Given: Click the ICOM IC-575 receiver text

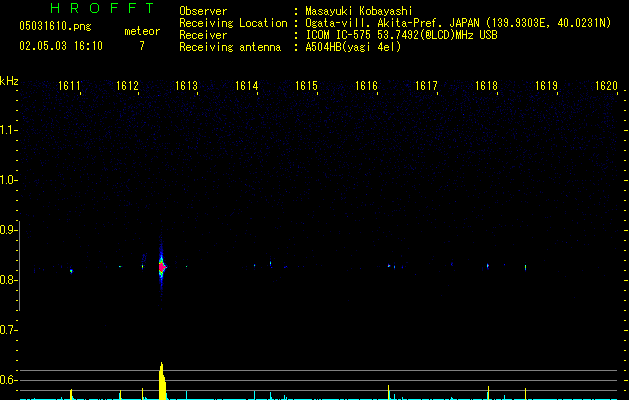Looking at the screenshot, I should [401, 35].
